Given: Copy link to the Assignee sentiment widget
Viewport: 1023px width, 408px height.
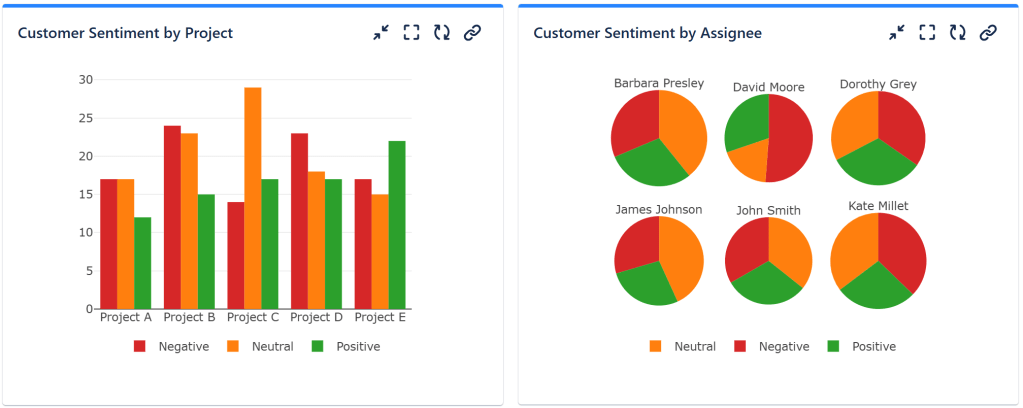Looking at the screenshot, I should point(988,33).
